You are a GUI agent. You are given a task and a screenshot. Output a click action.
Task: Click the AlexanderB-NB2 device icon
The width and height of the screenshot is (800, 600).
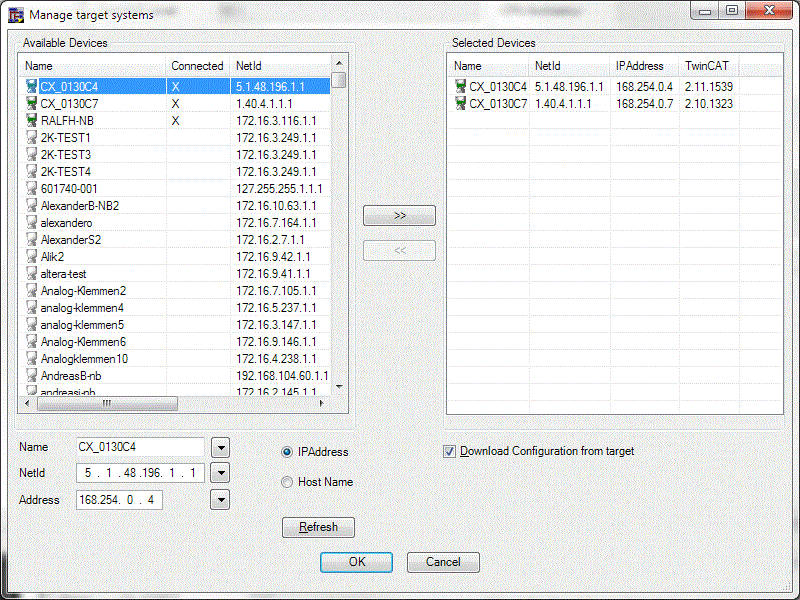pyautogui.click(x=32, y=205)
